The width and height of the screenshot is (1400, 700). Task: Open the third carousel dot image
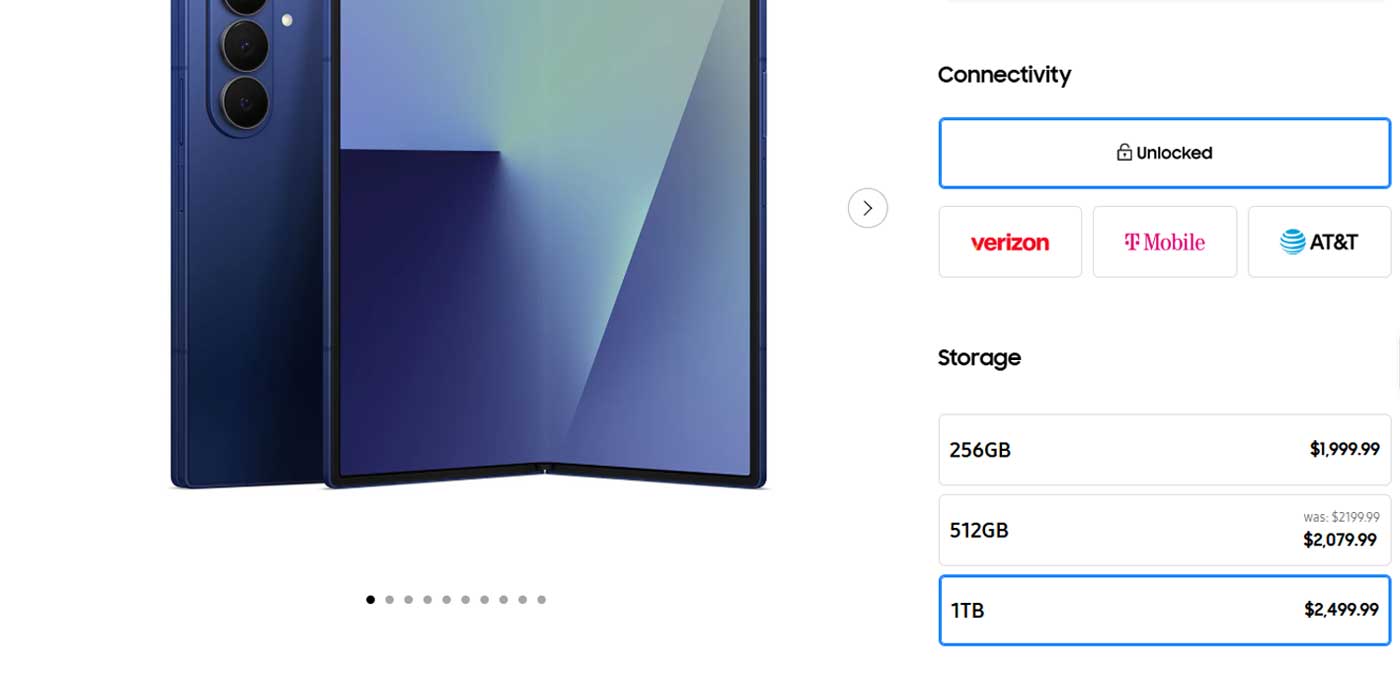coord(408,600)
